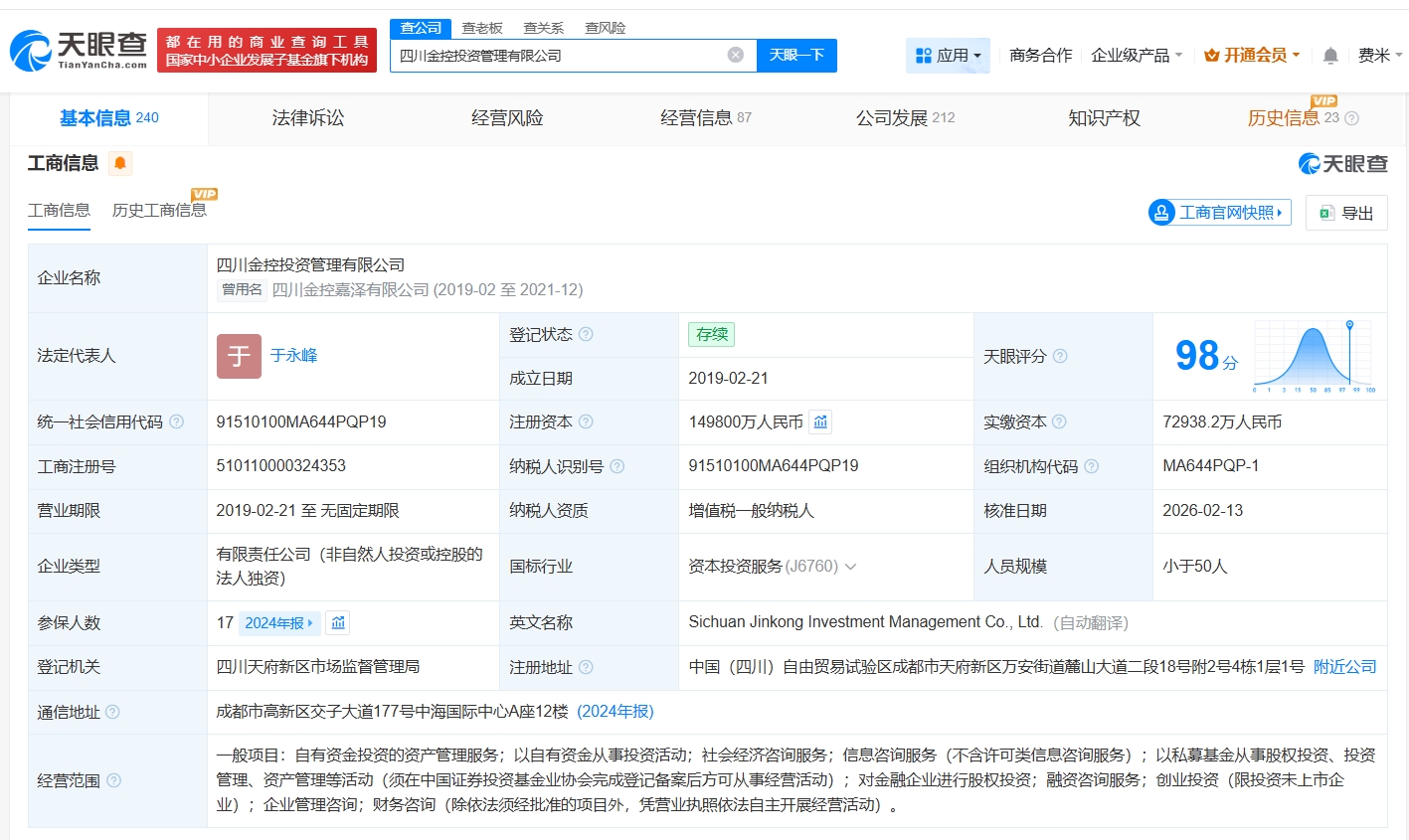Open the insured headcount chart icon
1409x840 pixels.
[338, 623]
